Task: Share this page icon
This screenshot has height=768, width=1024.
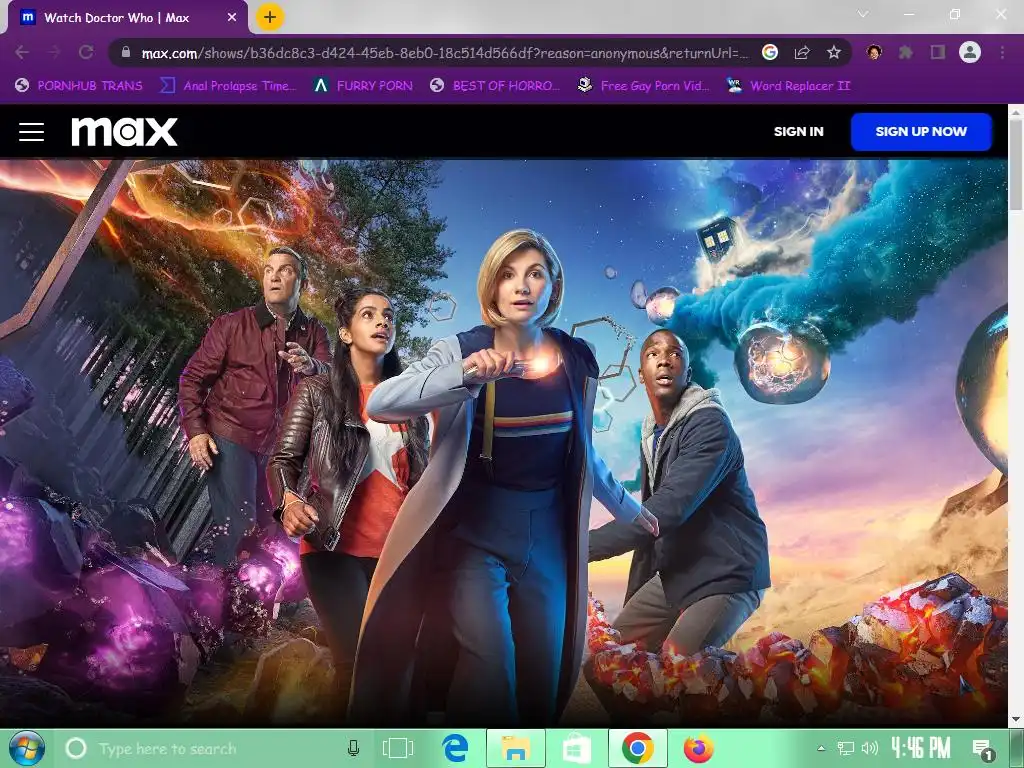Action: pyautogui.click(x=802, y=52)
